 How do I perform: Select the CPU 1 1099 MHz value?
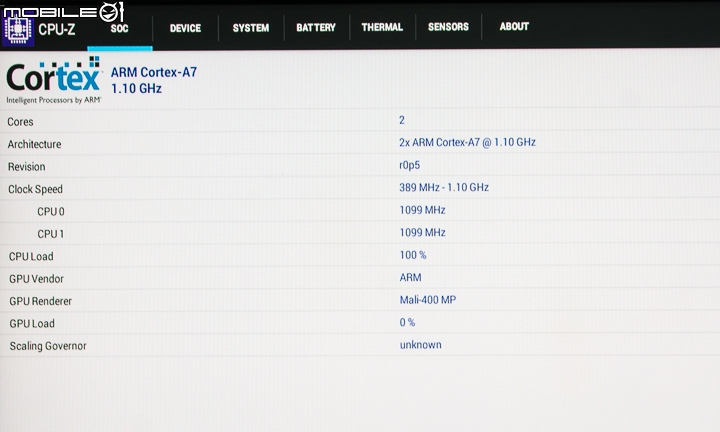pos(422,232)
